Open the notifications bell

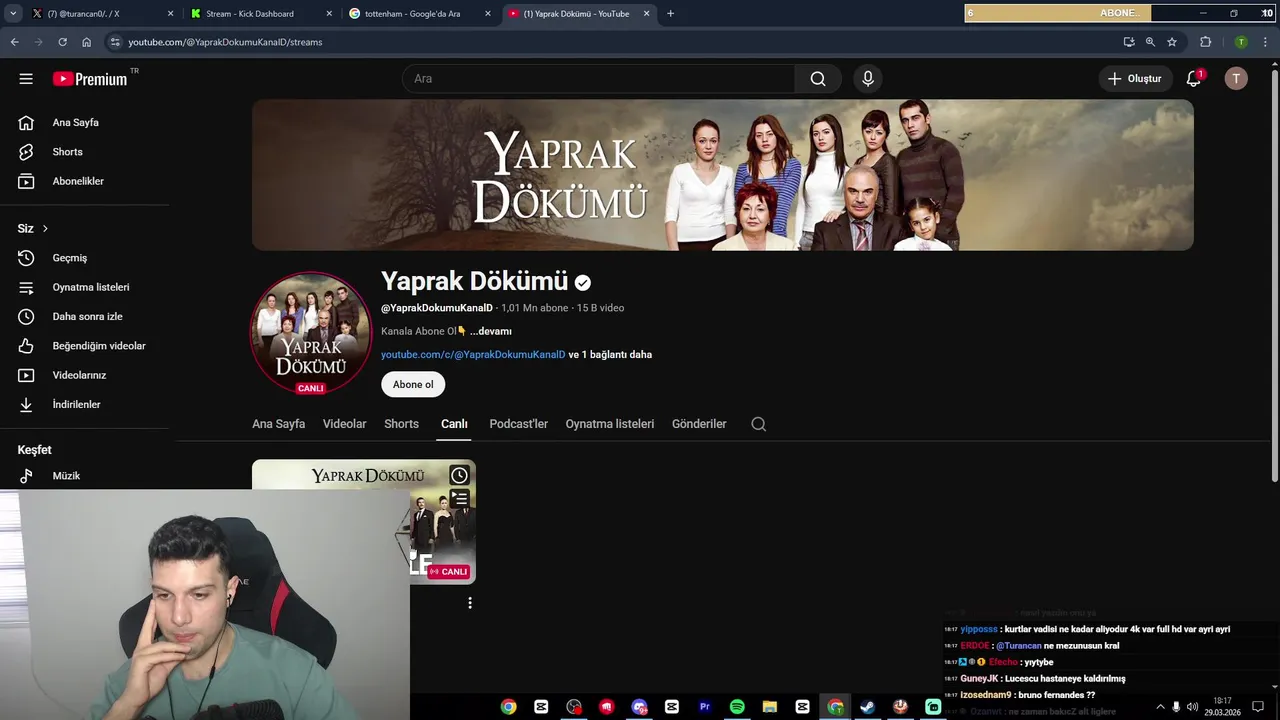(1193, 79)
